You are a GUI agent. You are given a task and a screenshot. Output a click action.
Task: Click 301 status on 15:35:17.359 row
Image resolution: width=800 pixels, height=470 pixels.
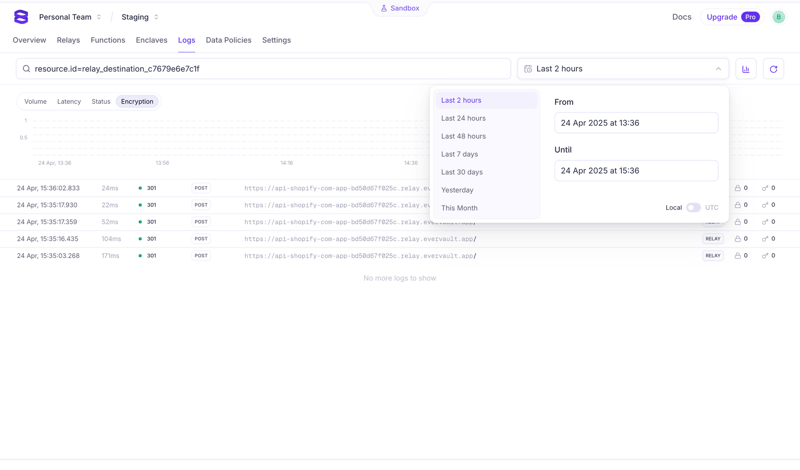coord(152,222)
